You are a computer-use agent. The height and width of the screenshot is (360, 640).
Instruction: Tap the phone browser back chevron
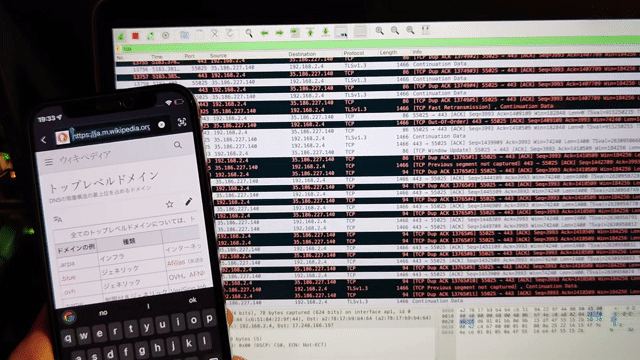[x=44, y=140]
